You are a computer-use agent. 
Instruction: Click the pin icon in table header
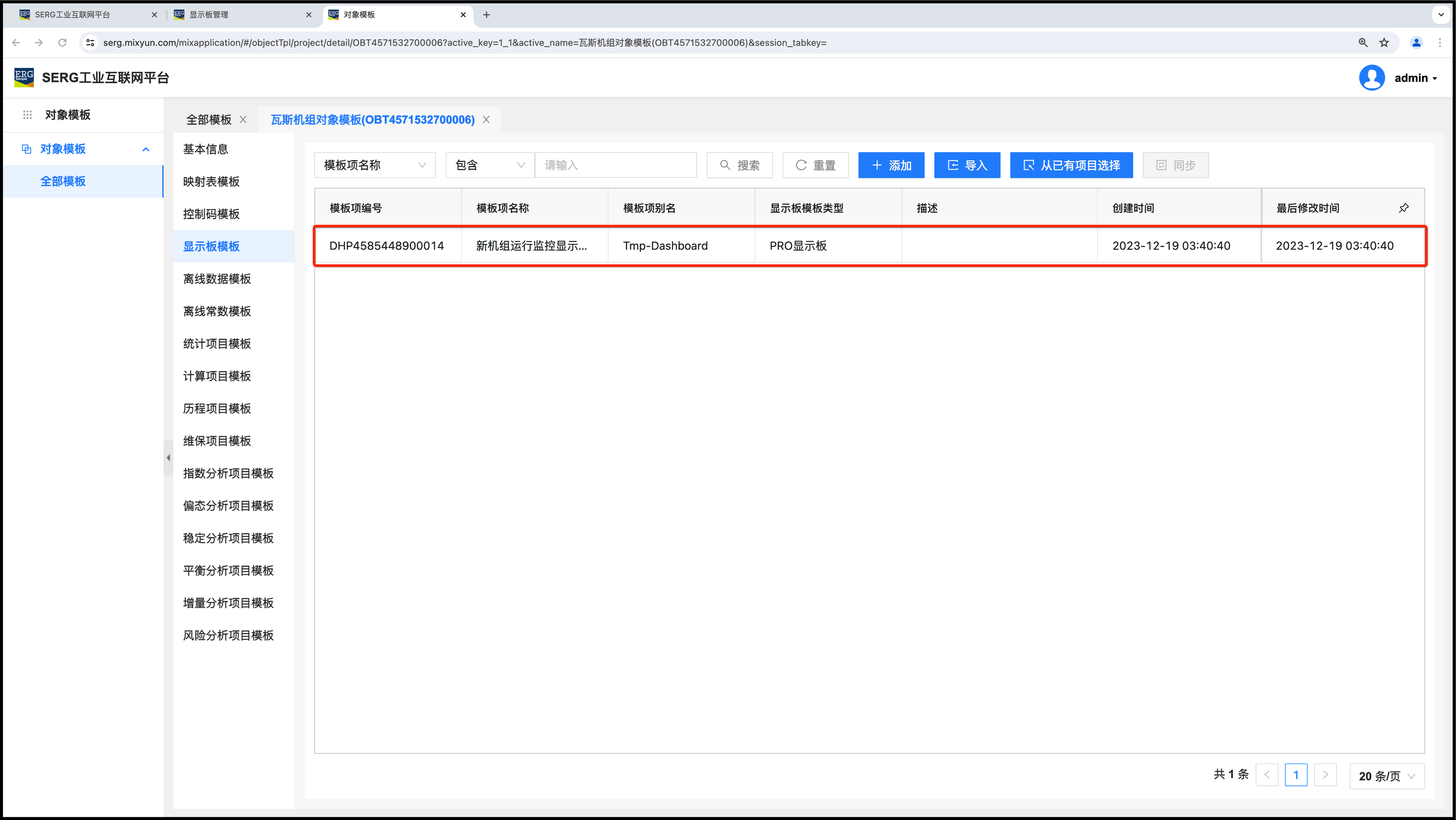[x=1404, y=208]
